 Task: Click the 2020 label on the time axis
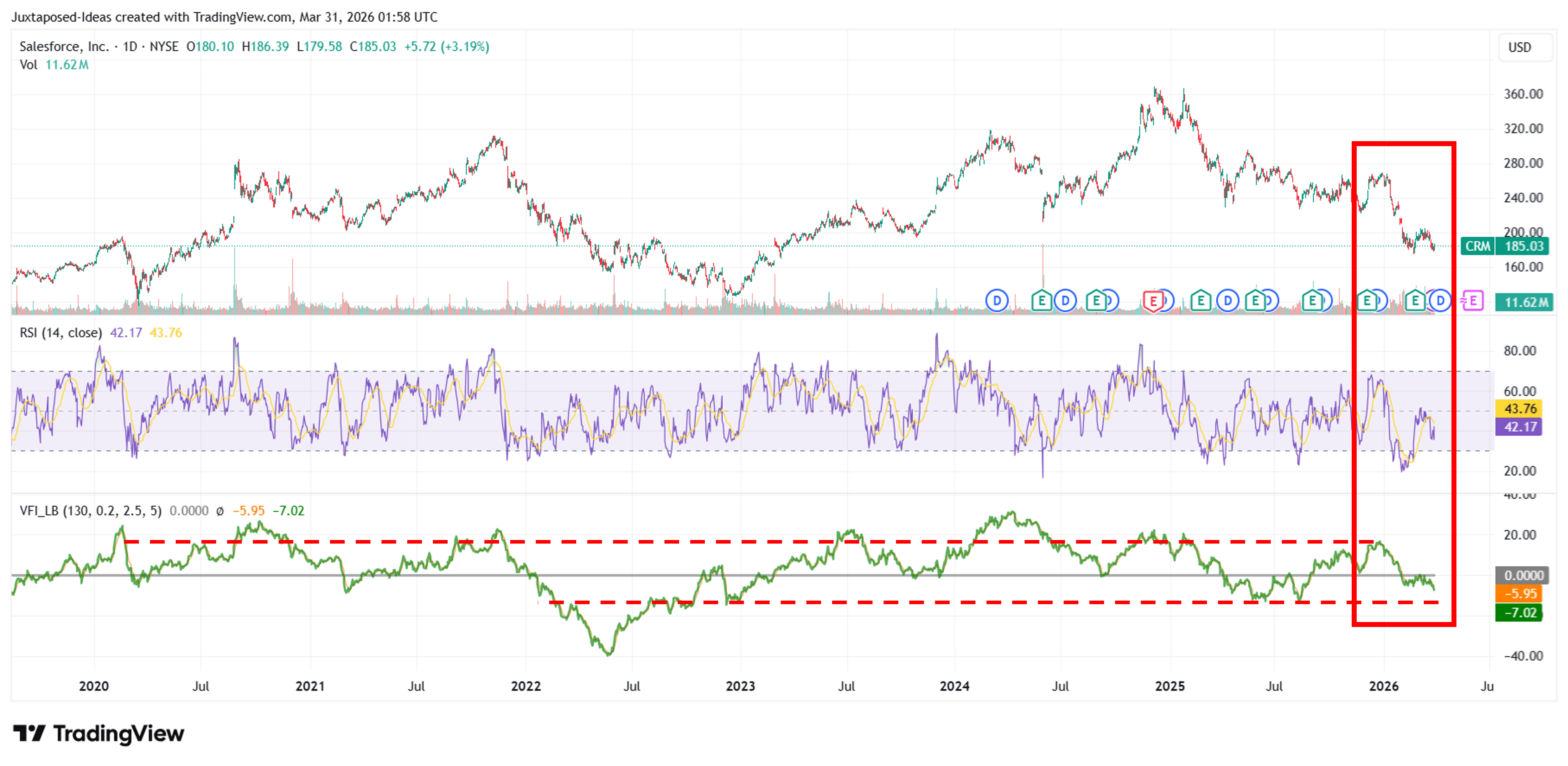[94, 686]
